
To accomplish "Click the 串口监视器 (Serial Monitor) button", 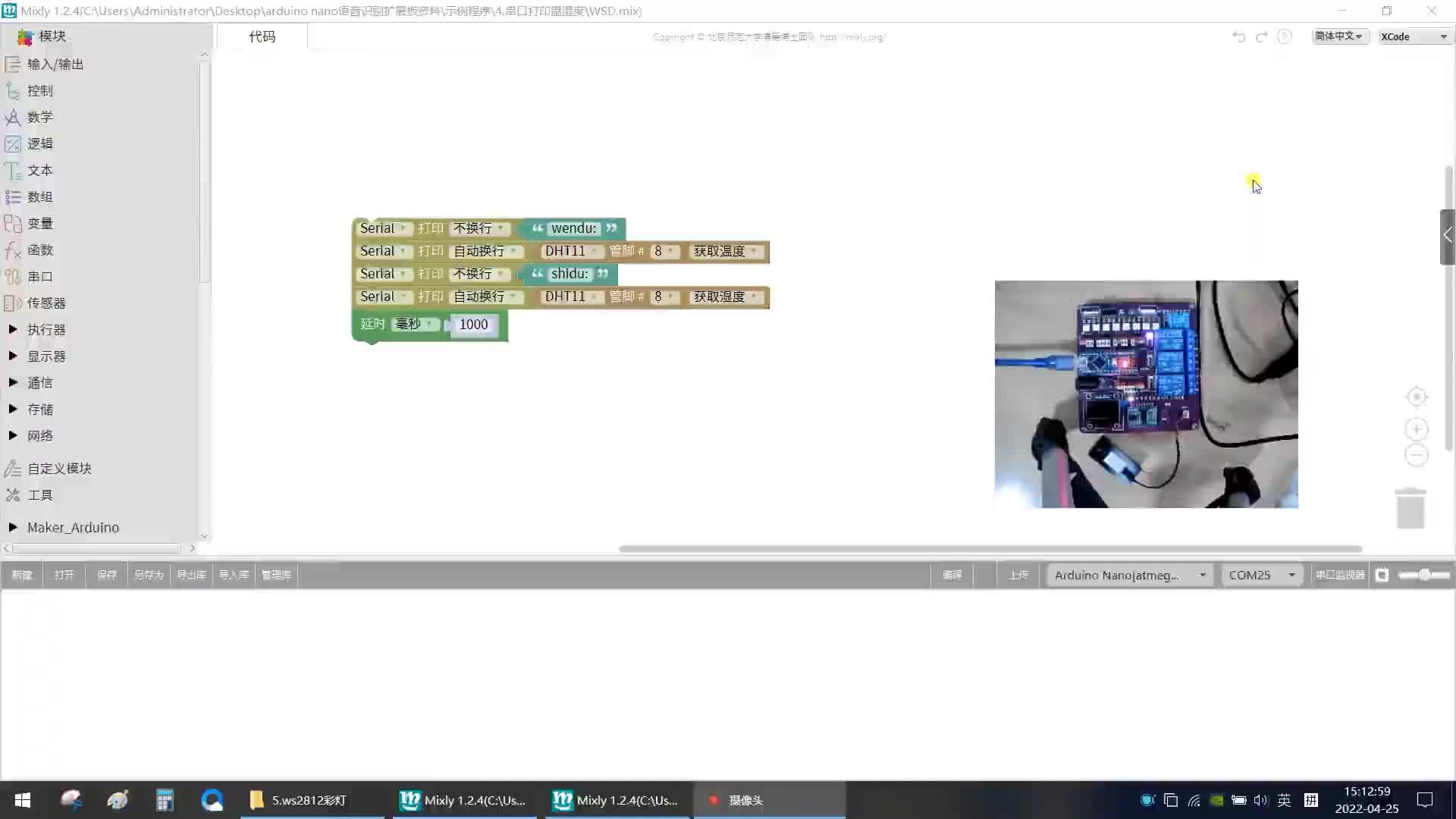I will 1338,574.
